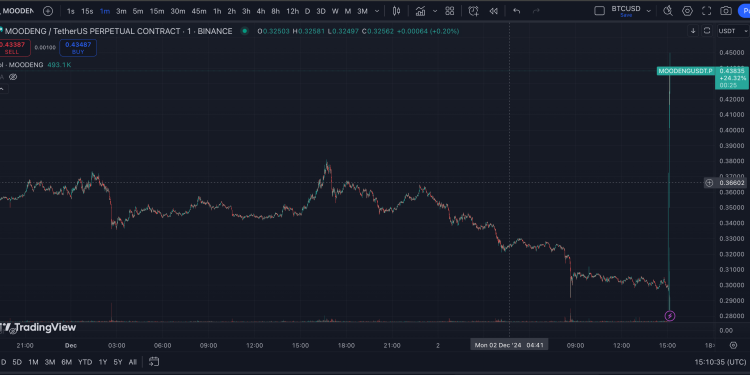The height and width of the screenshot is (375, 750).
Task: Collapse the indicator legend chevron
Action: [1, 88]
